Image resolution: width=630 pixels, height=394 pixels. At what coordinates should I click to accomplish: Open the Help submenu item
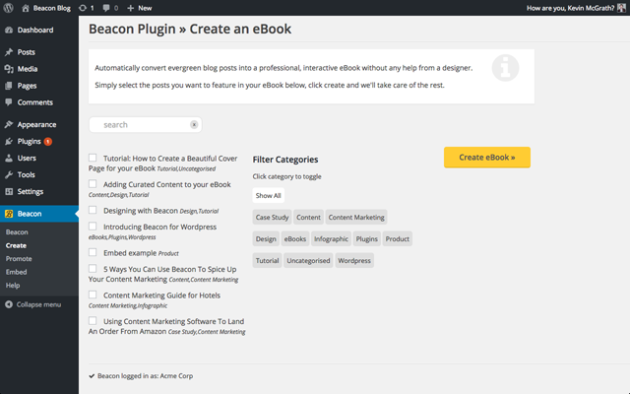(x=13, y=285)
